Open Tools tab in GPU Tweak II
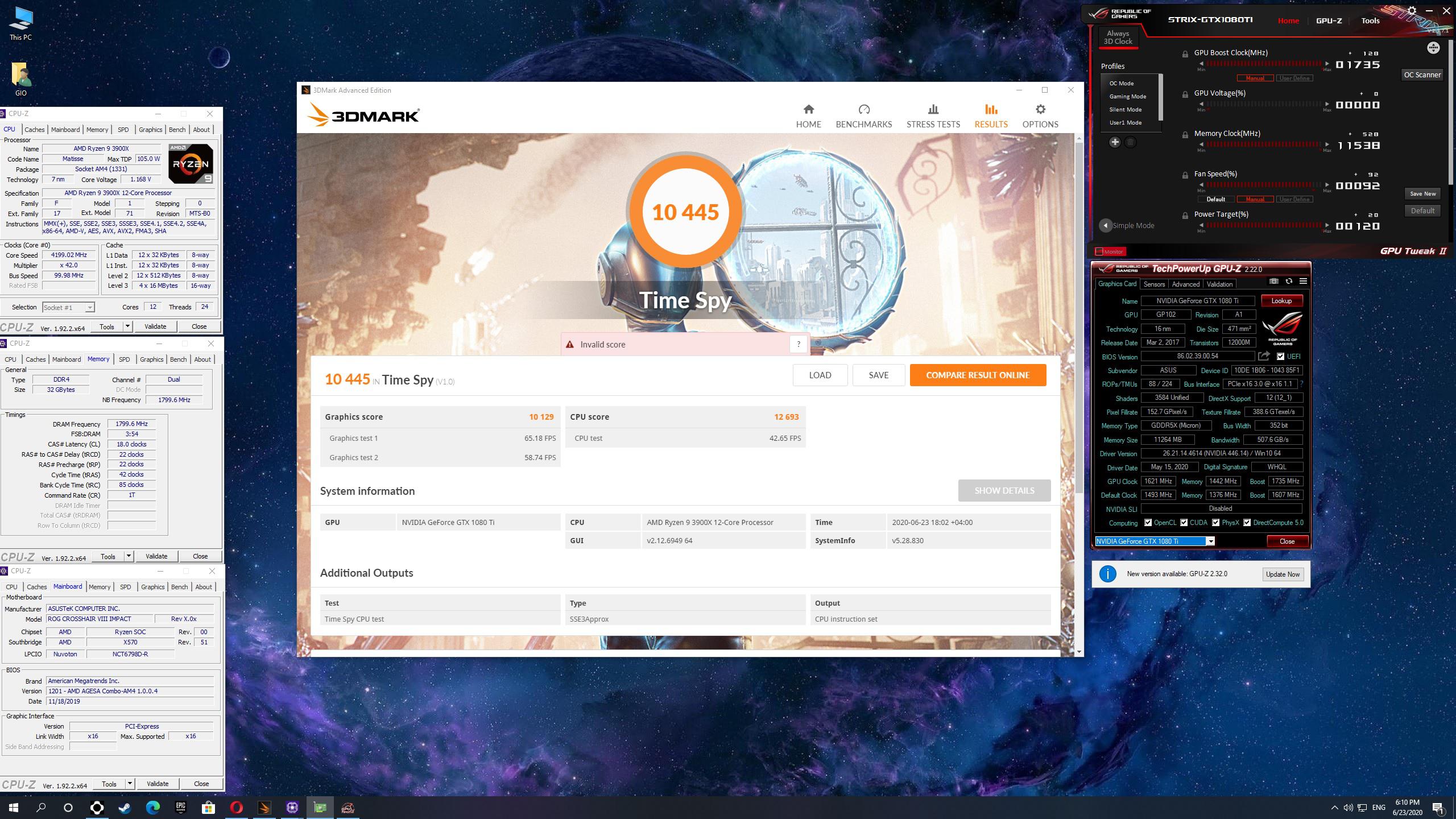This screenshot has width=1456, height=819. click(x=1370, y=20)
